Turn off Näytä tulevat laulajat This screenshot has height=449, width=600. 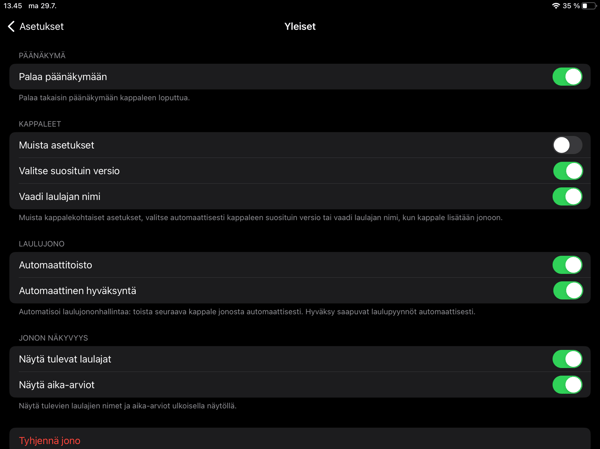point(567,359)
